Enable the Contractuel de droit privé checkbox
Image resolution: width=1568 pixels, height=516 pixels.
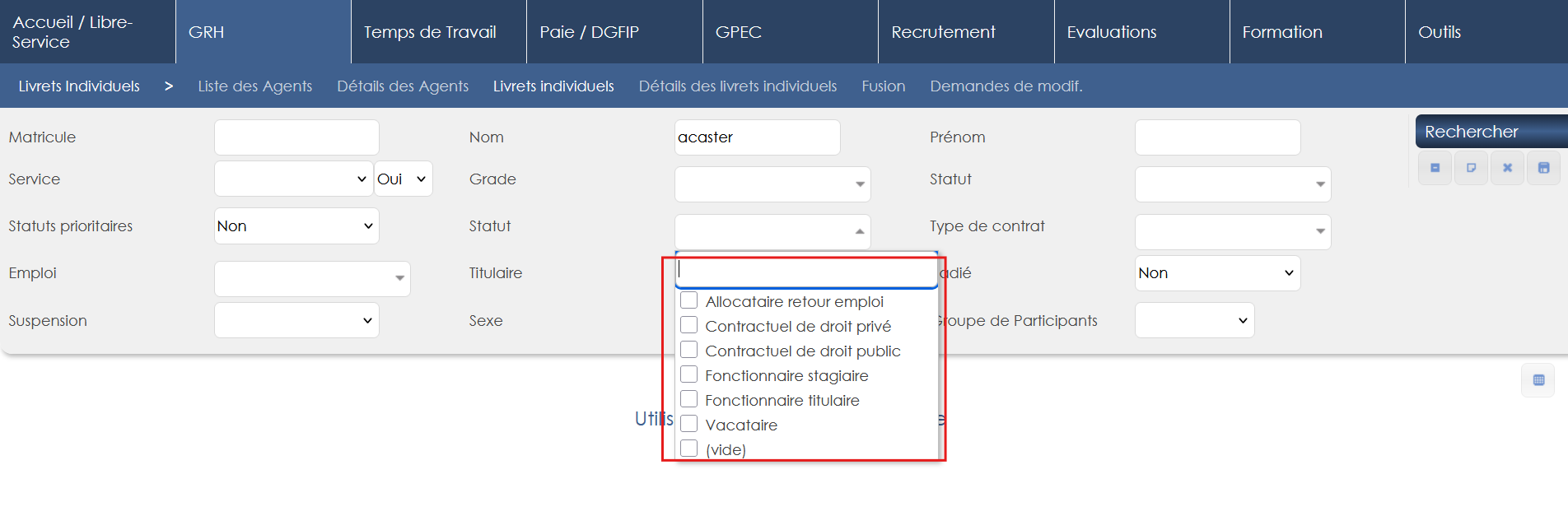click(689, 326)
